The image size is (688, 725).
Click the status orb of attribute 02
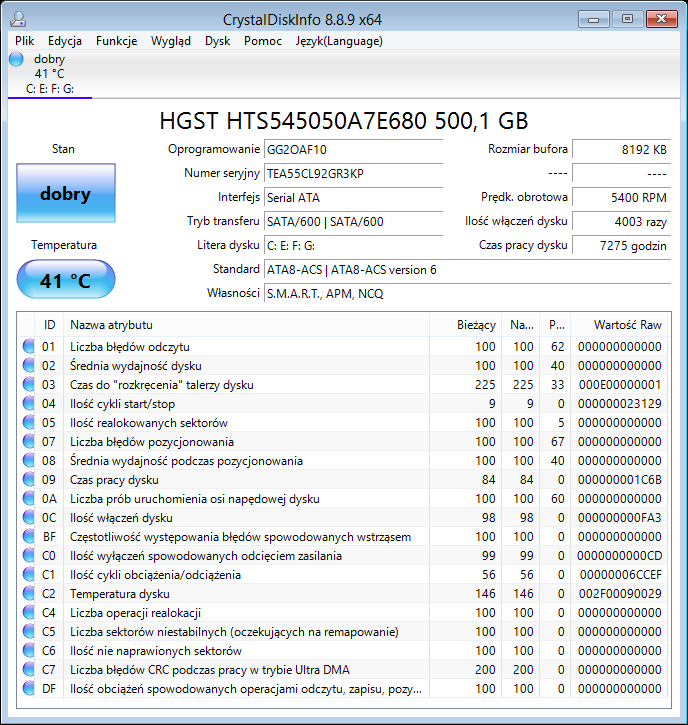tap(28, 365)
